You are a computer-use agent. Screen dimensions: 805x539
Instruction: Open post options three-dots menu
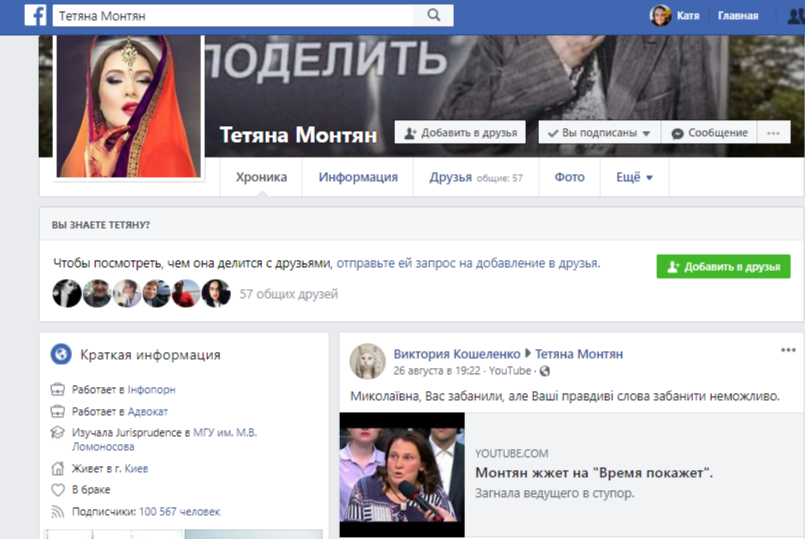click(788, 350)
